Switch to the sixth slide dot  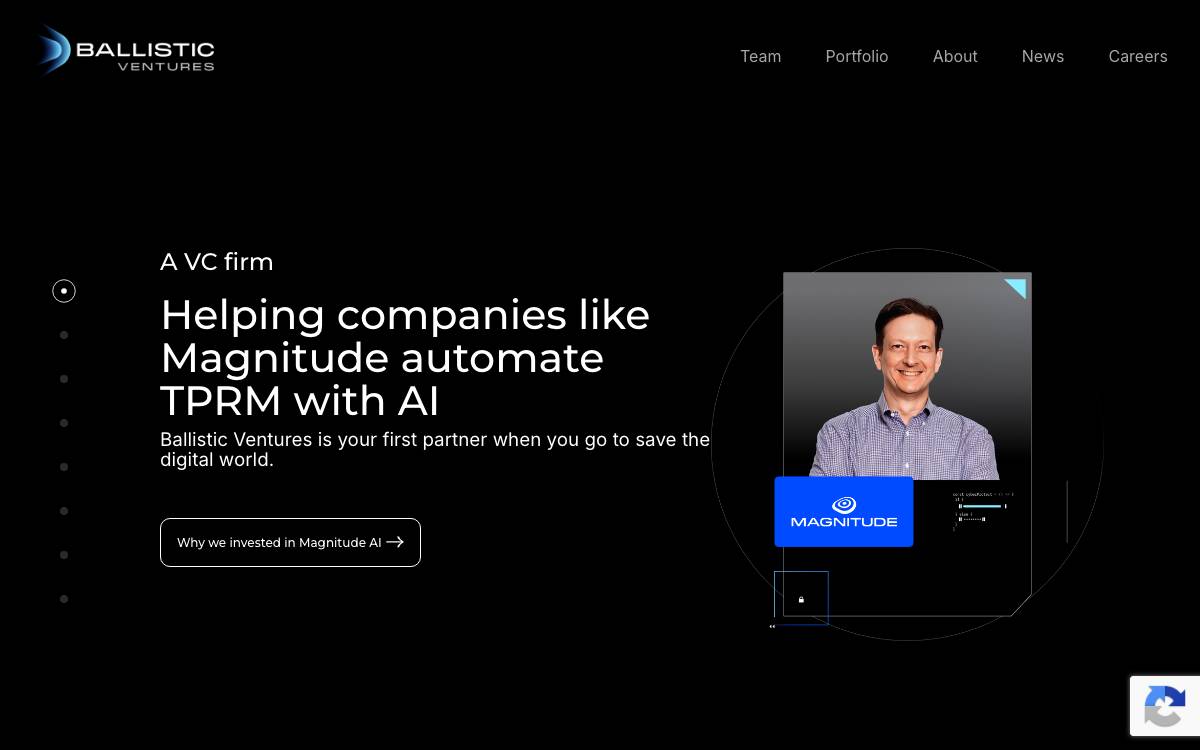coord(64,511)
